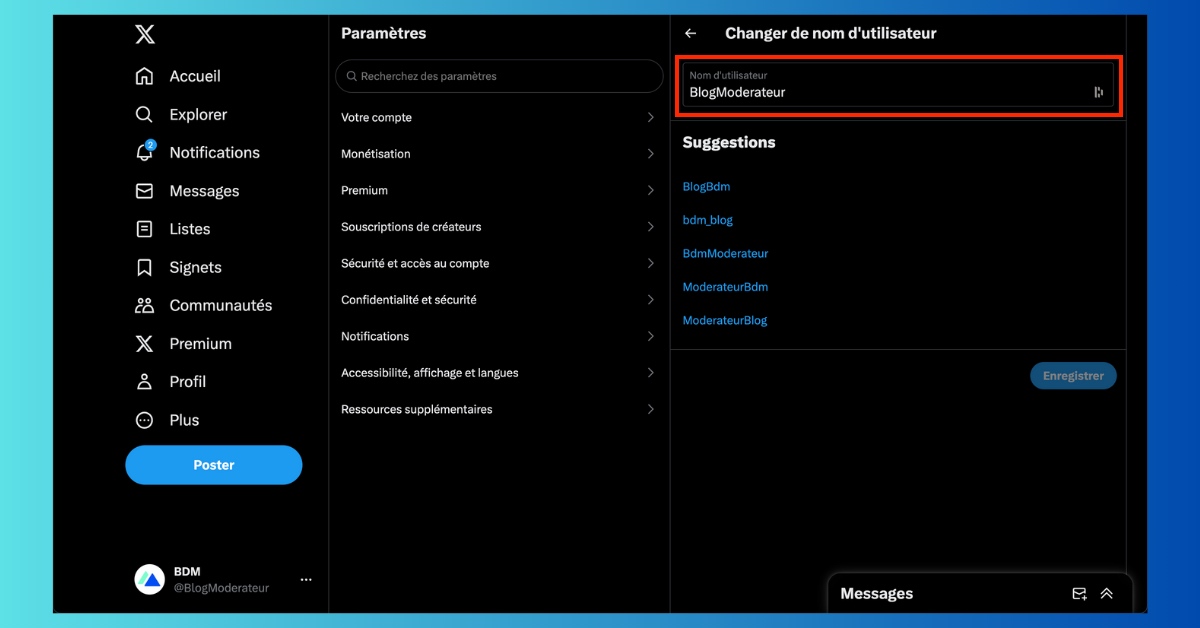Click the Communautés label in sidebar
The width and height of the screenshot is (1200, 628).
221,305
